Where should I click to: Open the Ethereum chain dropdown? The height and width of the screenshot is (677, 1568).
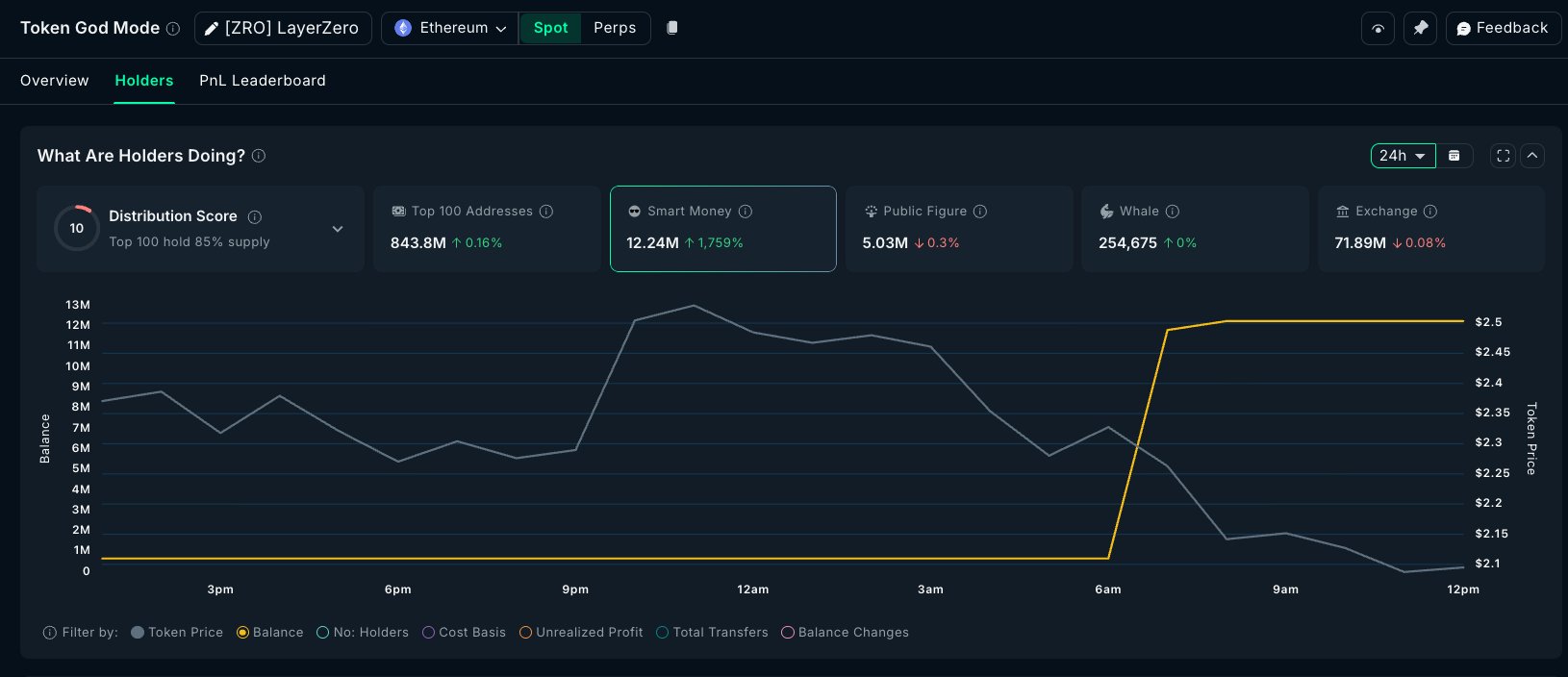[450, 29]
